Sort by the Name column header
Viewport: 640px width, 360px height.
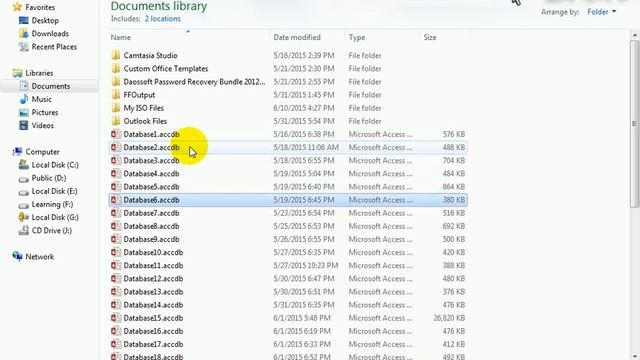(x=121, y=37)
